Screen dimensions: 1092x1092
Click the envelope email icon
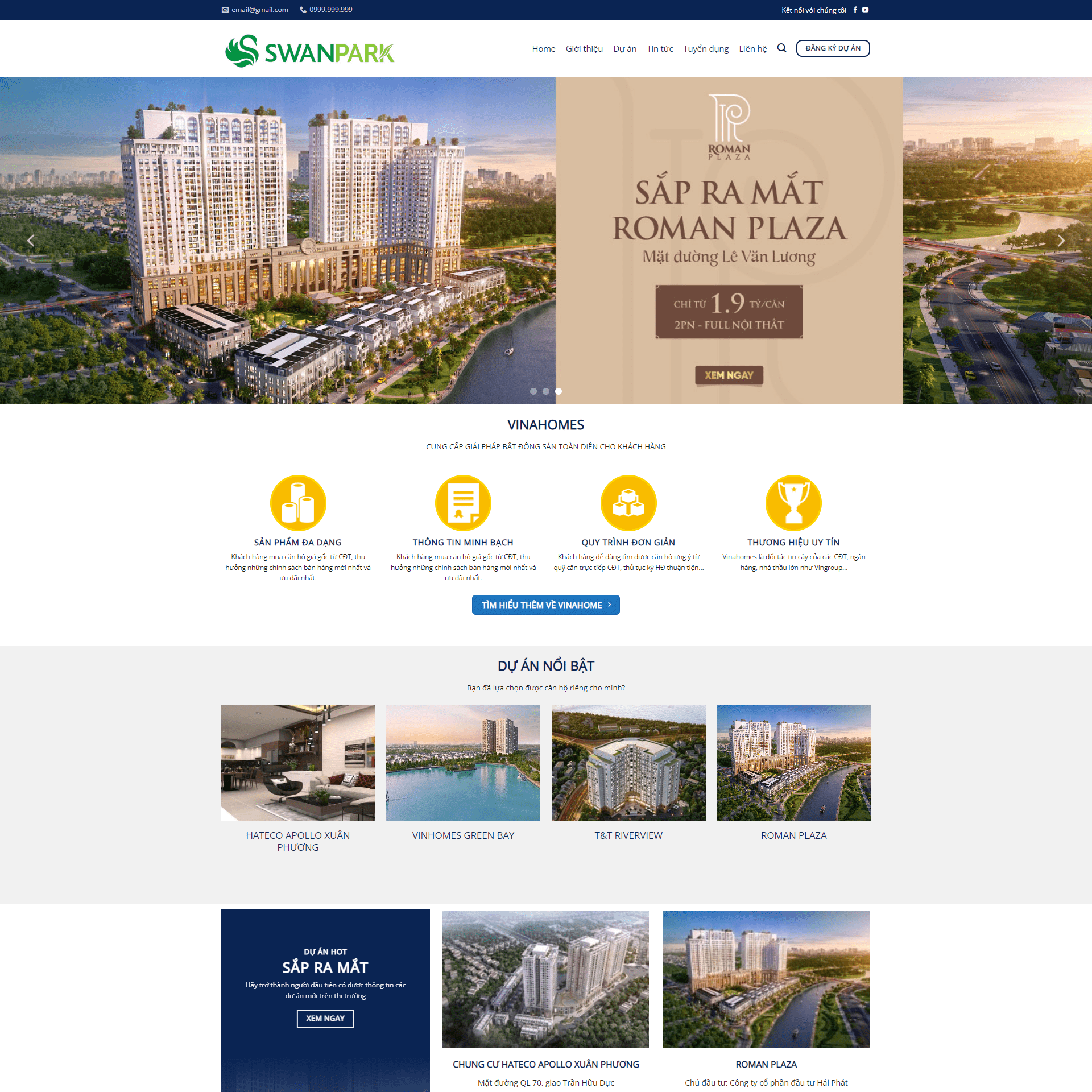coord(225,10)
